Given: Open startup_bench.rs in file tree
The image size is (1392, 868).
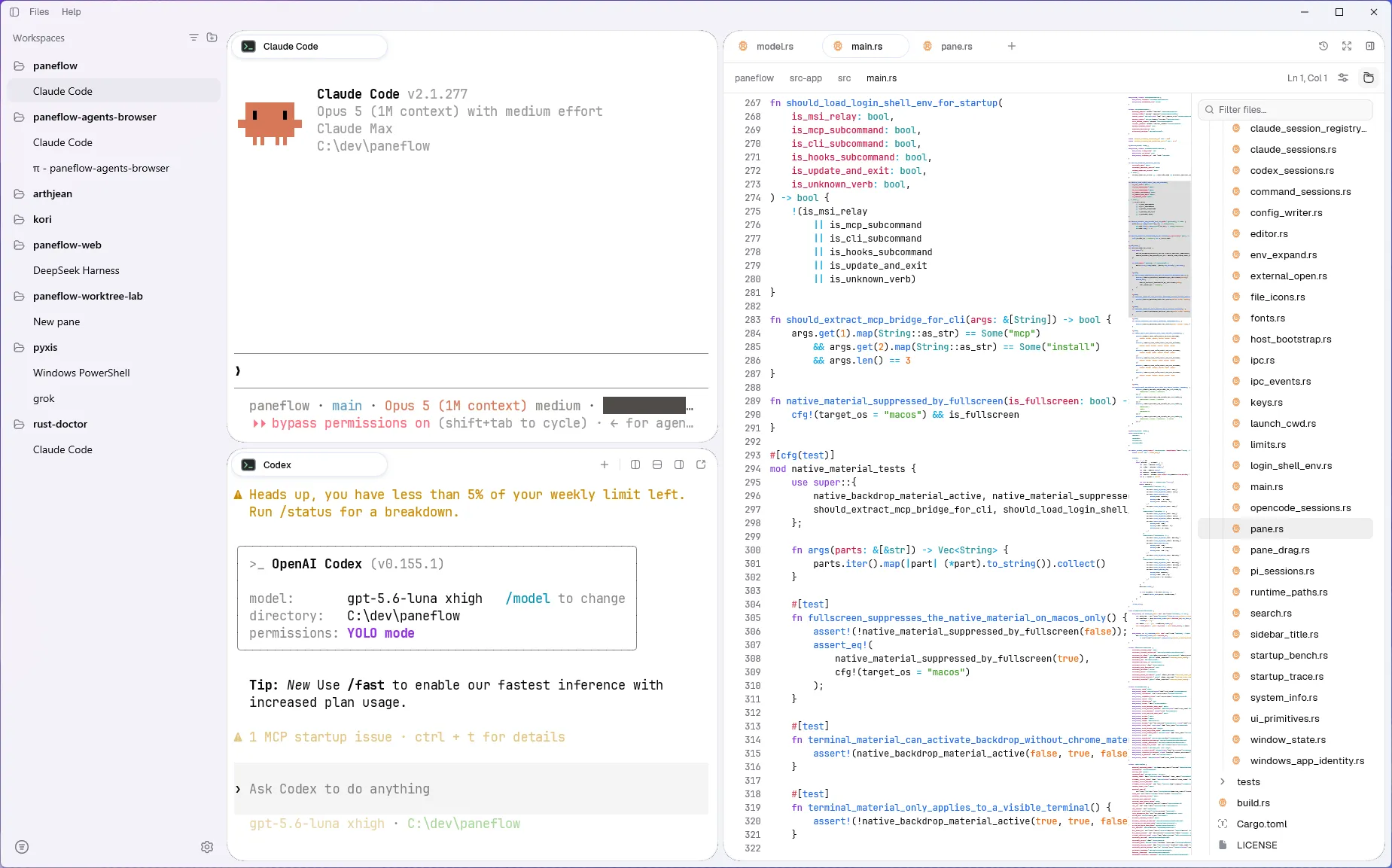Looking at the screenshot, I should [1289, 655].
